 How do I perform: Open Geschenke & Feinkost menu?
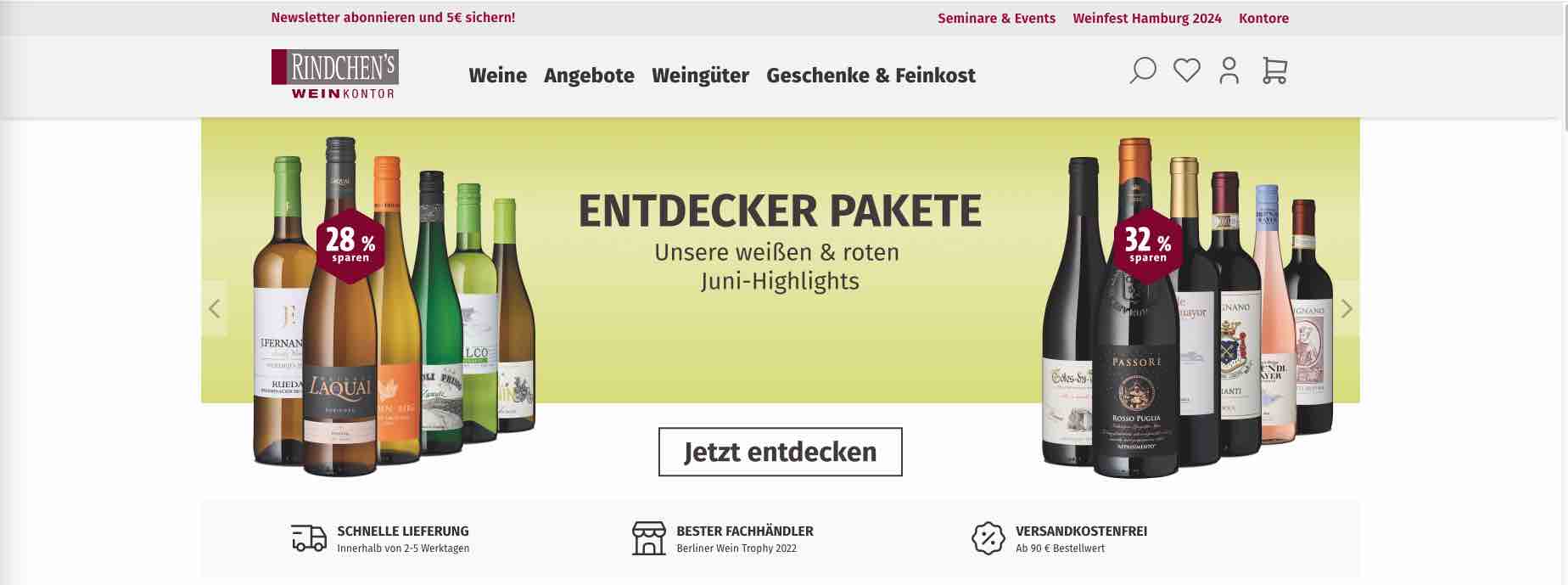point(871,76)
